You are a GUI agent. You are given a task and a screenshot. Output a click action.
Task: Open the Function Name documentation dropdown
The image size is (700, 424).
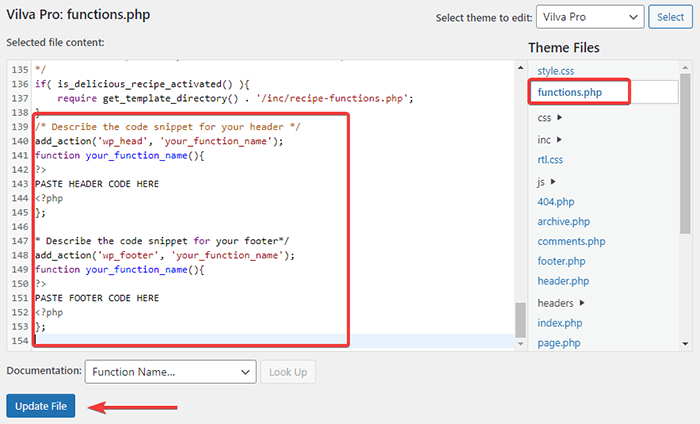pyautogui.click(x=170, y=372)
